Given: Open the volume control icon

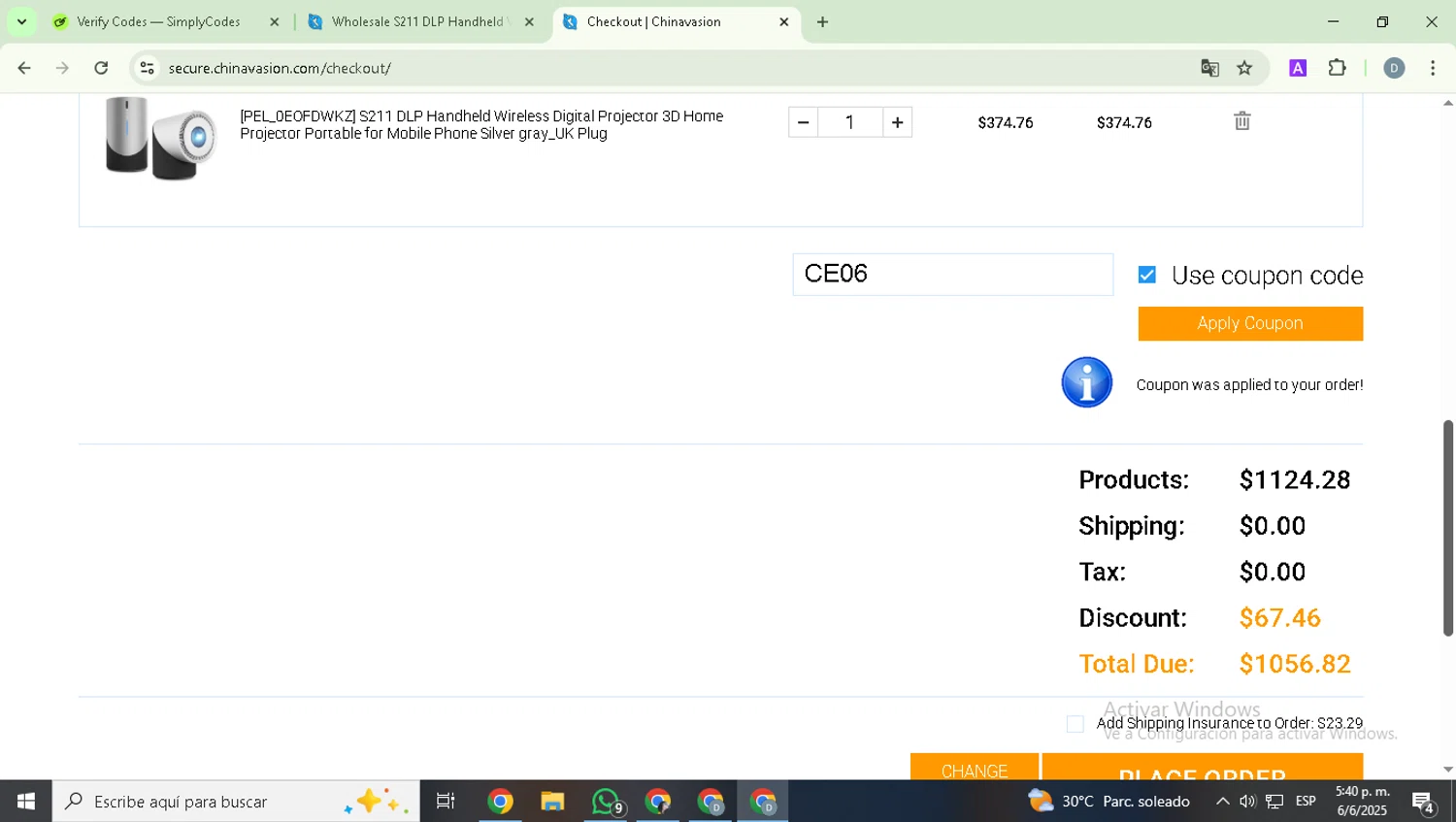Looking at the screenshot, I should click(1247, 802).
